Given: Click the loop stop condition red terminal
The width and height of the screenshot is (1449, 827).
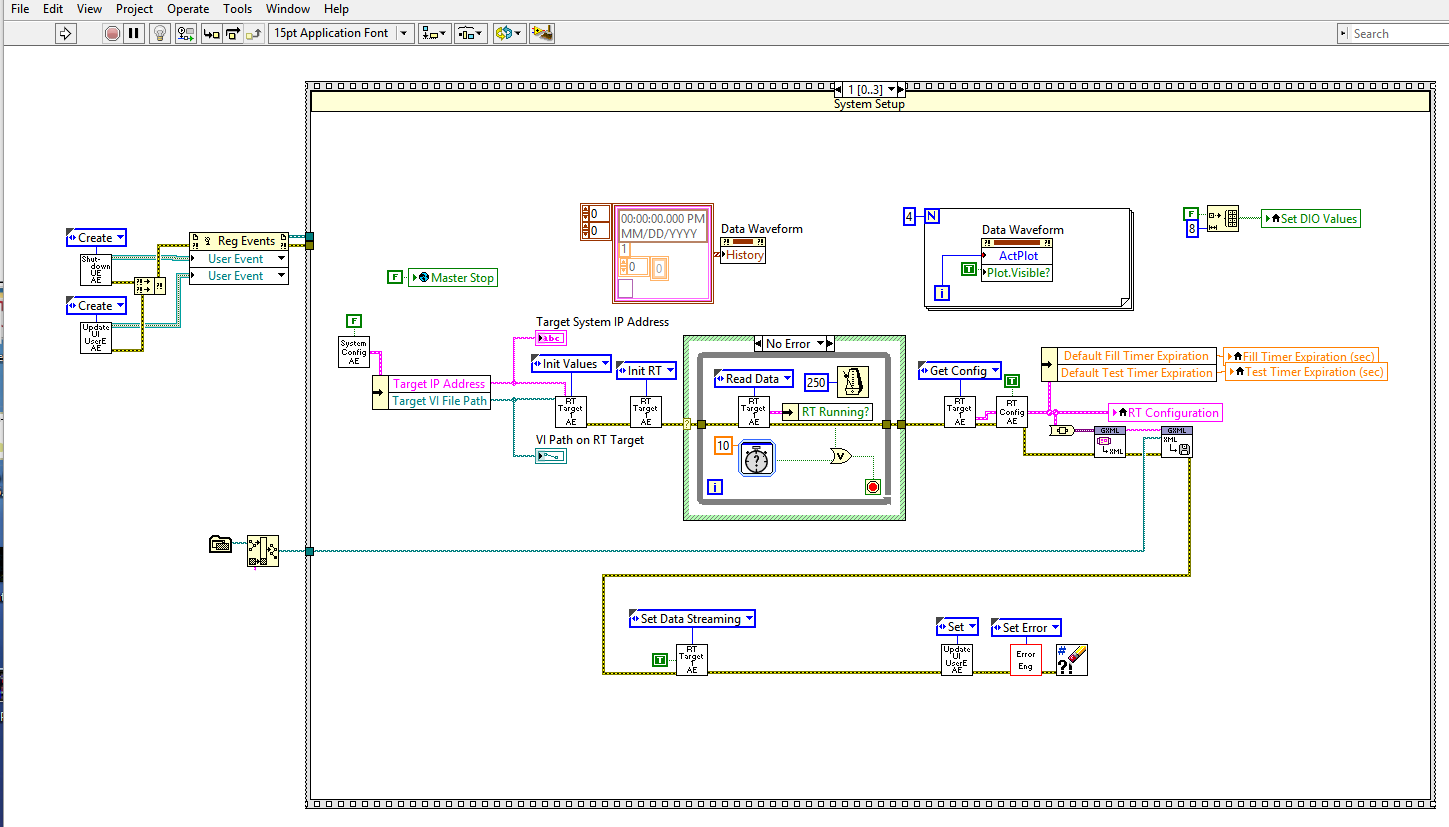Looking at the screenshot, I should (872, 487).
